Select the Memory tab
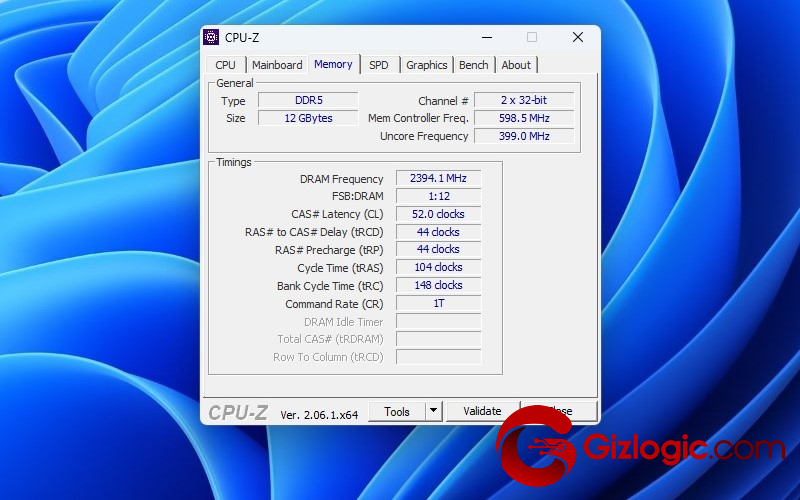Viewport: 800px width, 500px height. pyautogui.click(x=333, y=64)
